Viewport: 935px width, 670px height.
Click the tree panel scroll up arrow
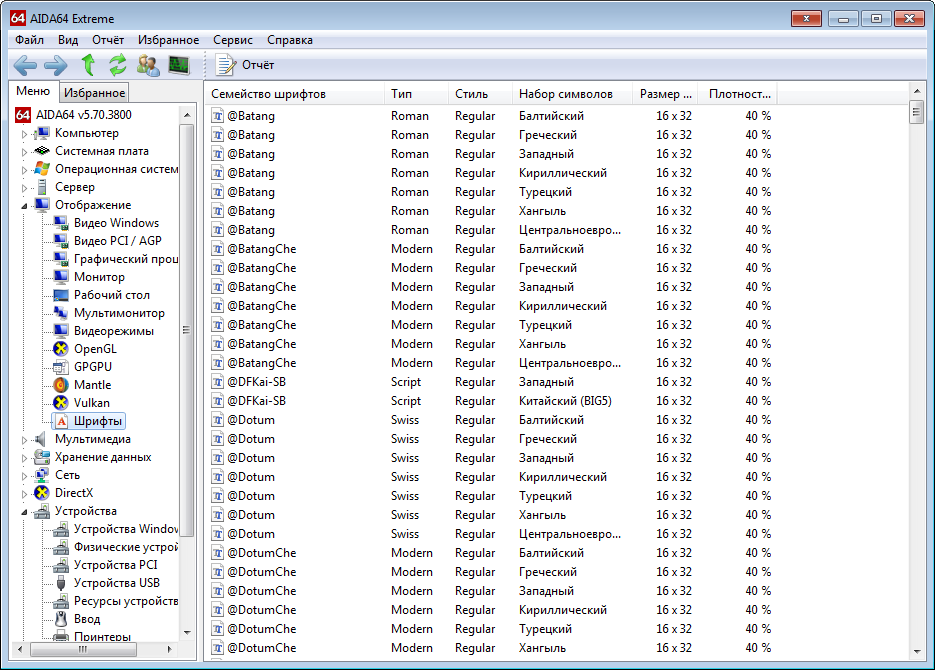tap(187, 114)
